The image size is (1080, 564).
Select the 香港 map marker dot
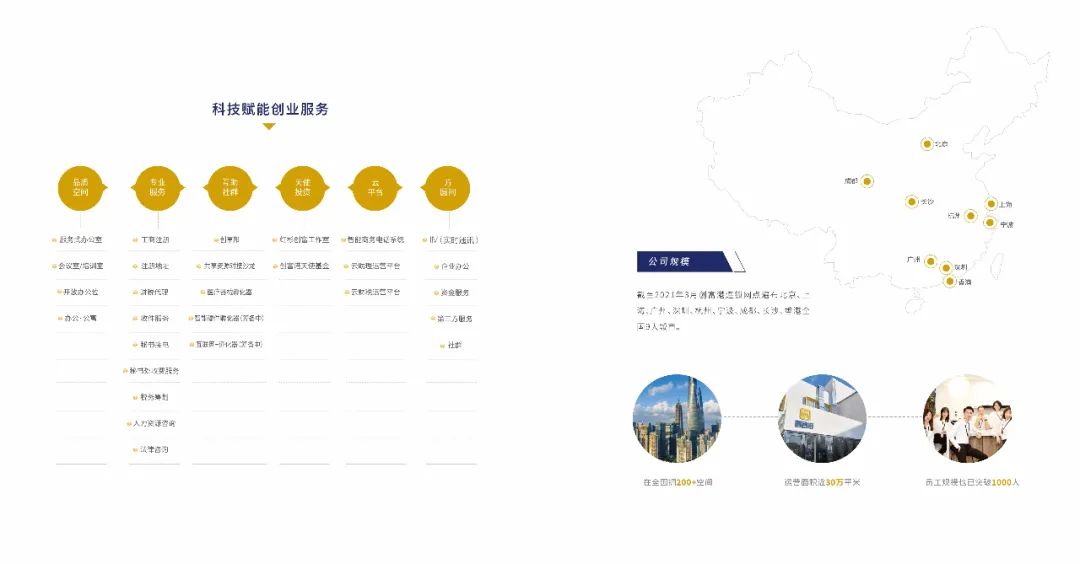point(949,281)
